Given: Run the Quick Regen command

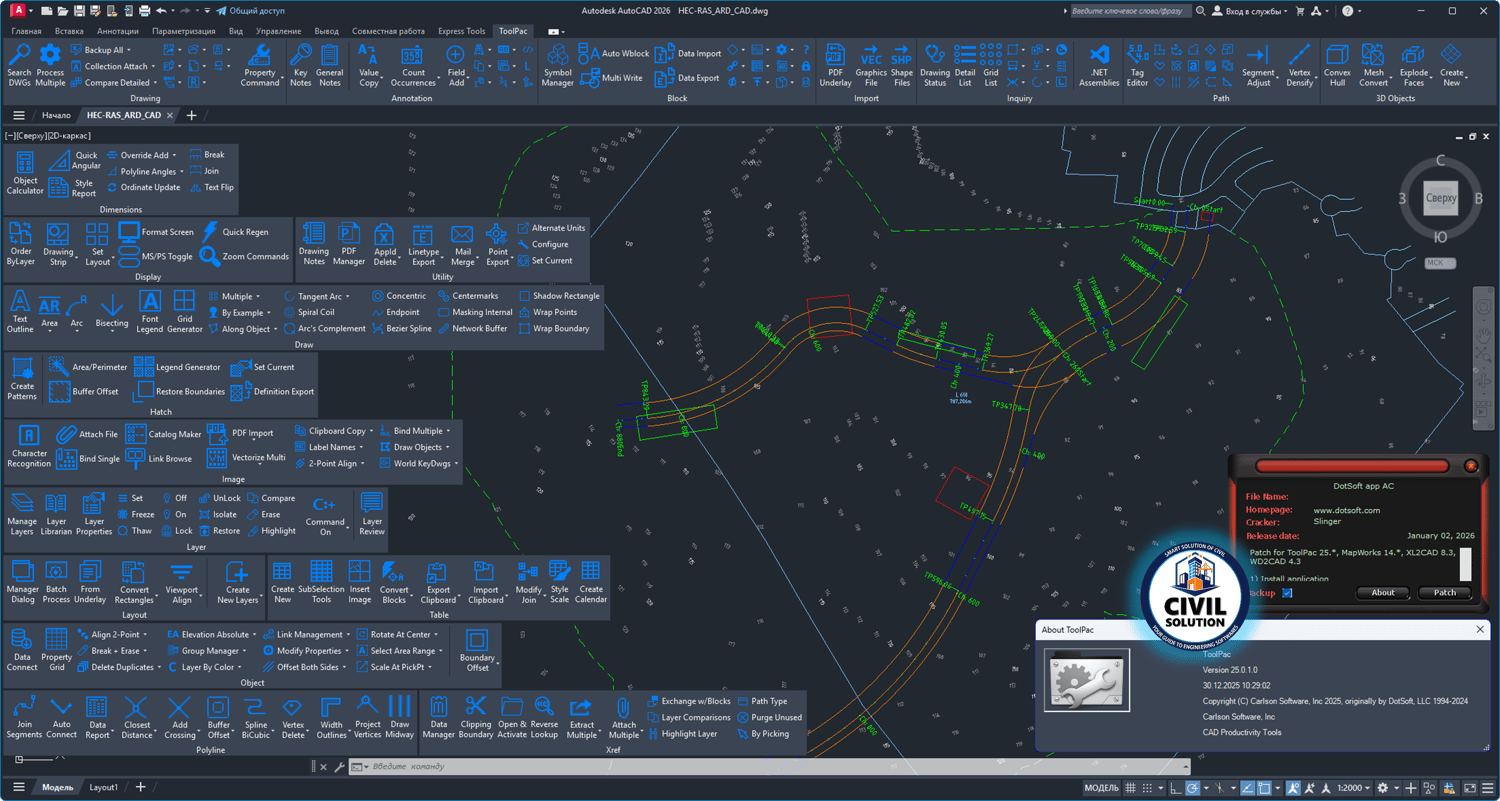Looking at the screenshot, I should point(235,232).
